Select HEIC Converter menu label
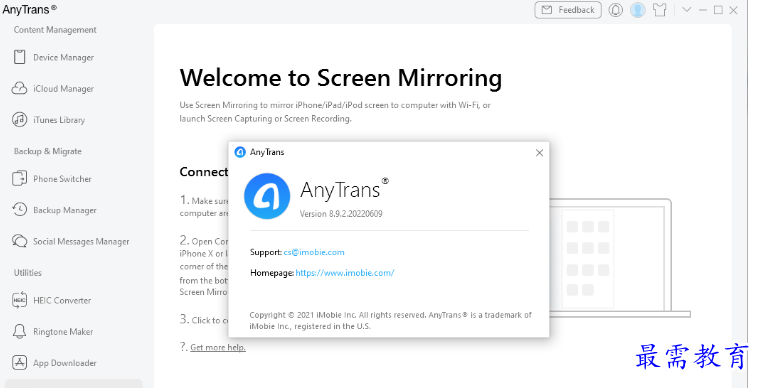757x388 pixels. point(62,300)
